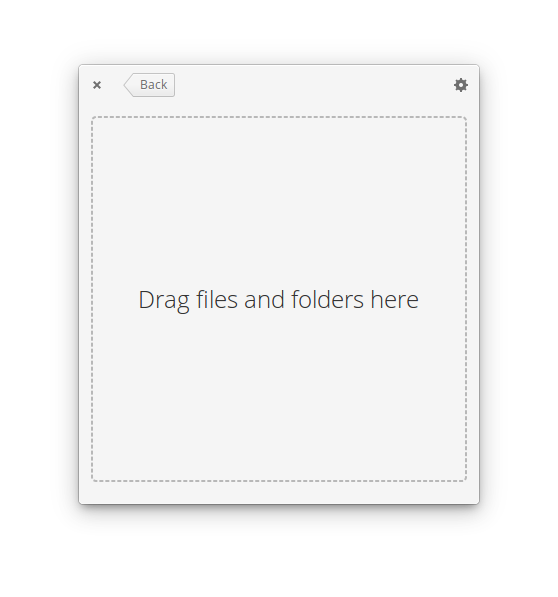Click the small x icon beside Back
This screenshot has height=597, width=558.
click(97, 85)
